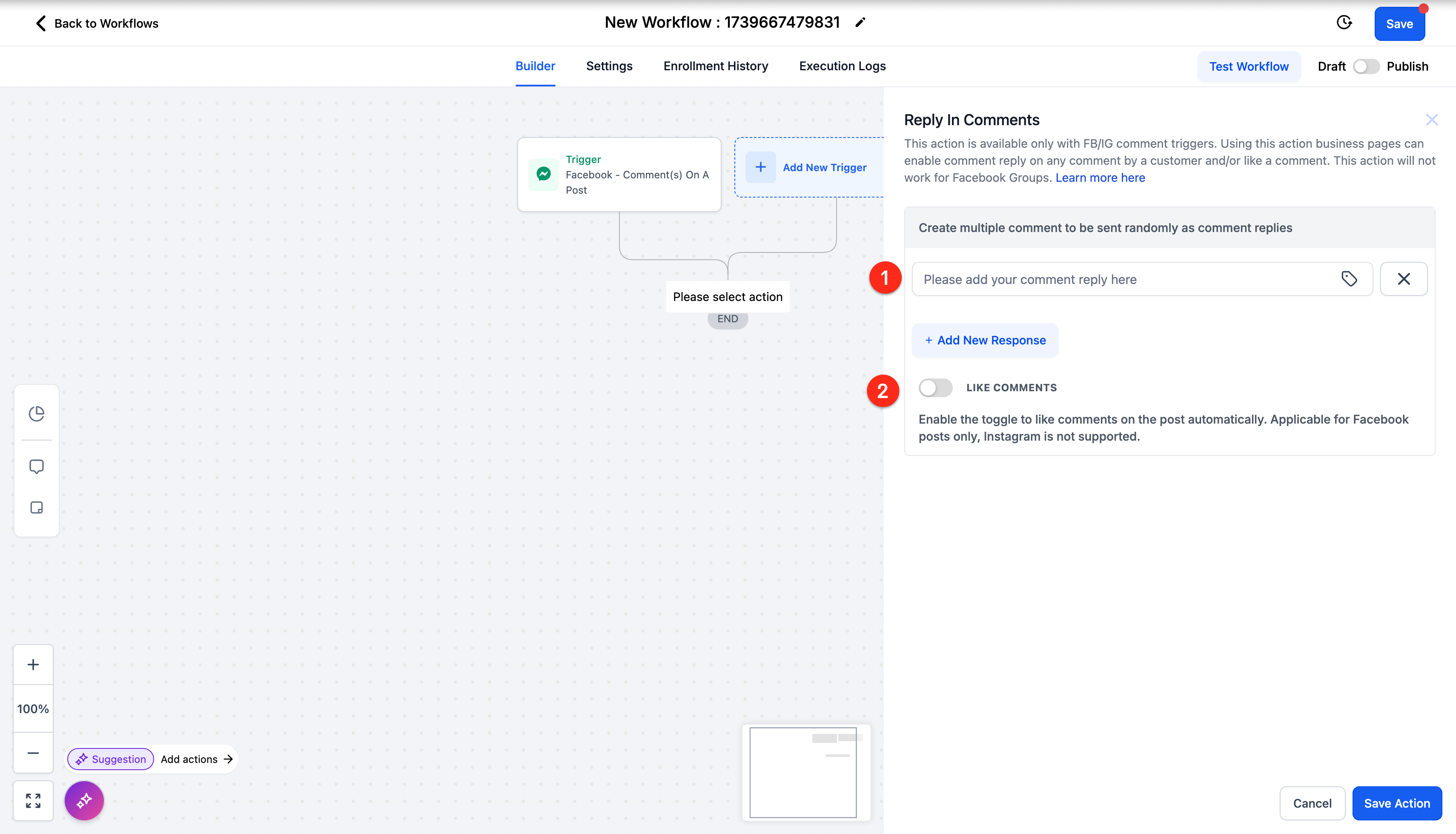Open version history clock icon
The image size is (1456, 834).
(x=1344, y=23)
